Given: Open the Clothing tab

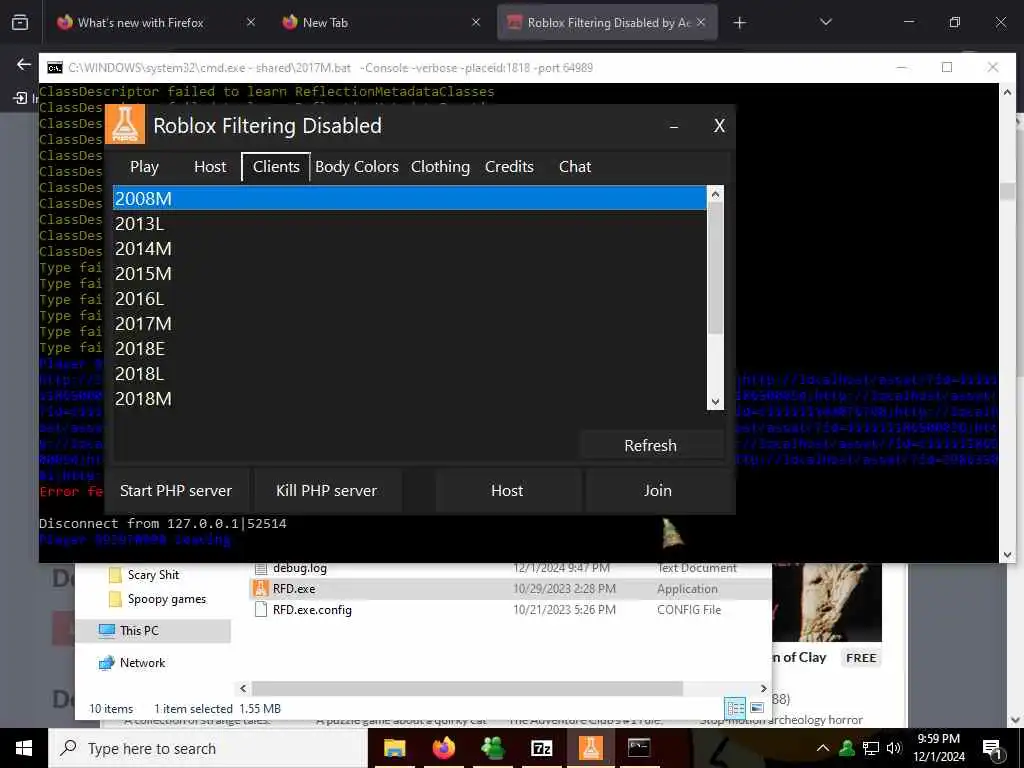Looking at the screenshot, I should point(440,167).
